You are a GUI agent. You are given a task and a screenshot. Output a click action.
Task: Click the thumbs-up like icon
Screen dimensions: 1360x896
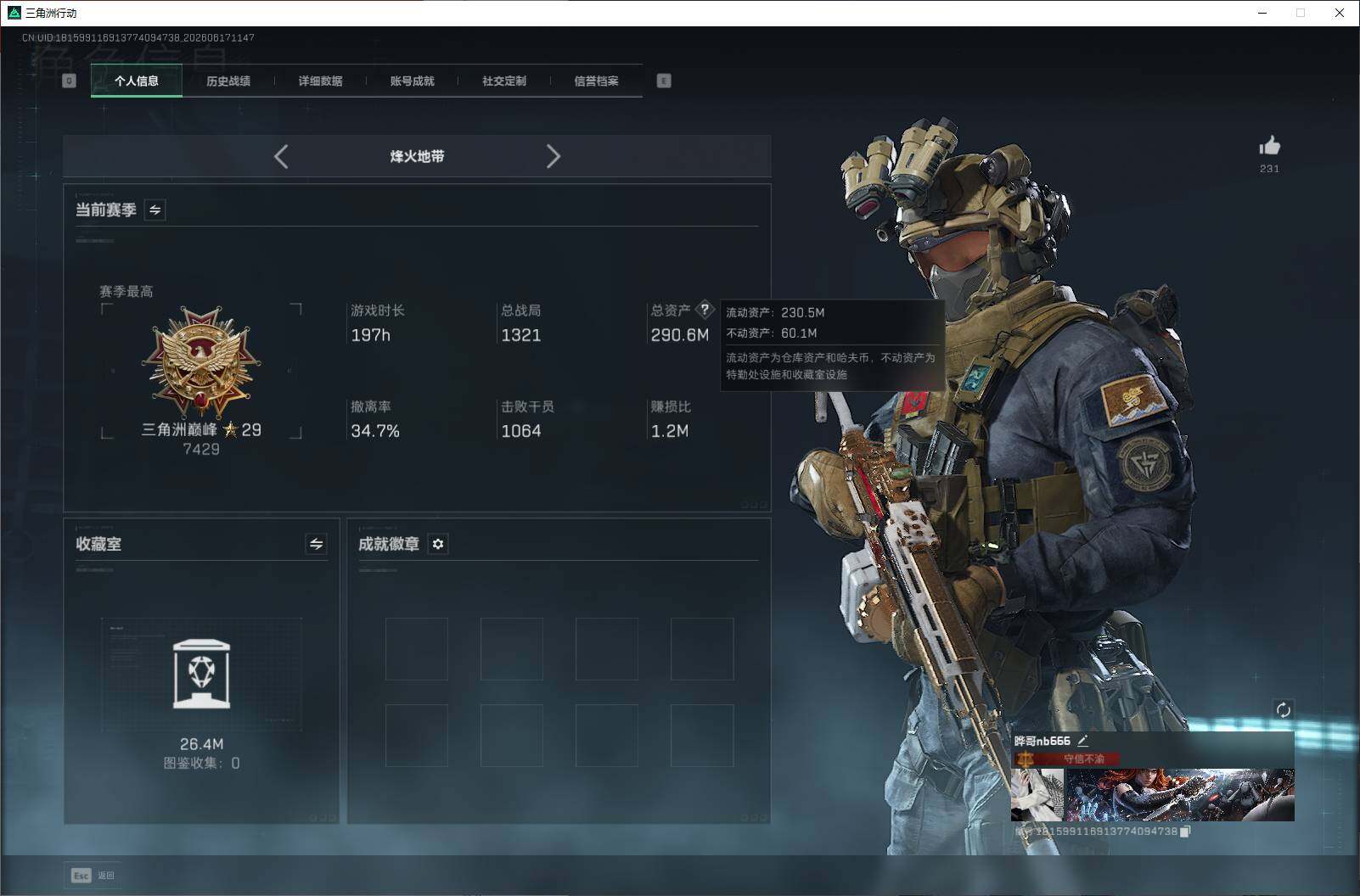pyautogui.click(x=1269, y=146)
